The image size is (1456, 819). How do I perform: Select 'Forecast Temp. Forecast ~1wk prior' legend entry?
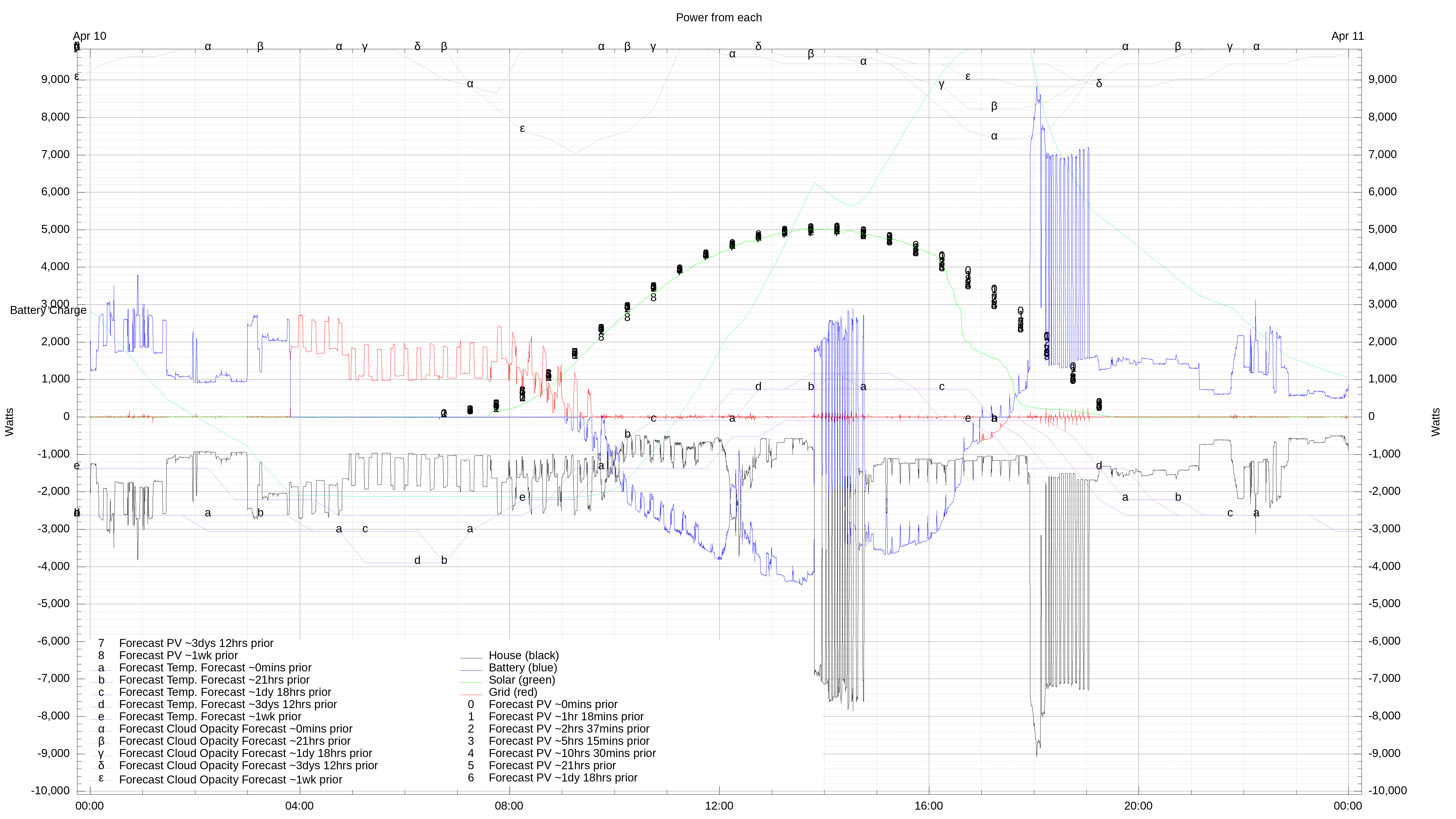[210, 717]
